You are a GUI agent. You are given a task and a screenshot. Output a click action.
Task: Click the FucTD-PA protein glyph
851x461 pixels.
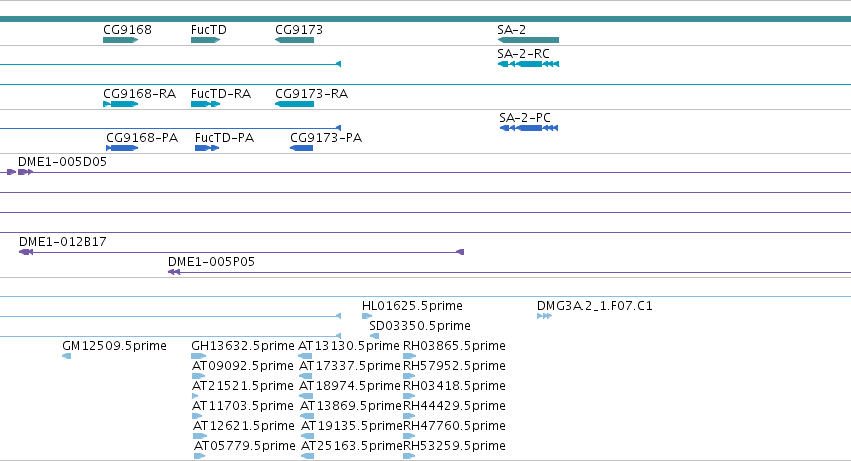207,148
